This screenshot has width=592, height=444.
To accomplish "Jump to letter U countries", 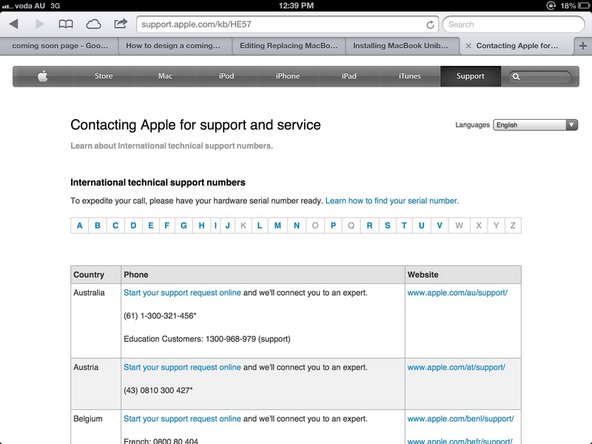I will point(422,225).
